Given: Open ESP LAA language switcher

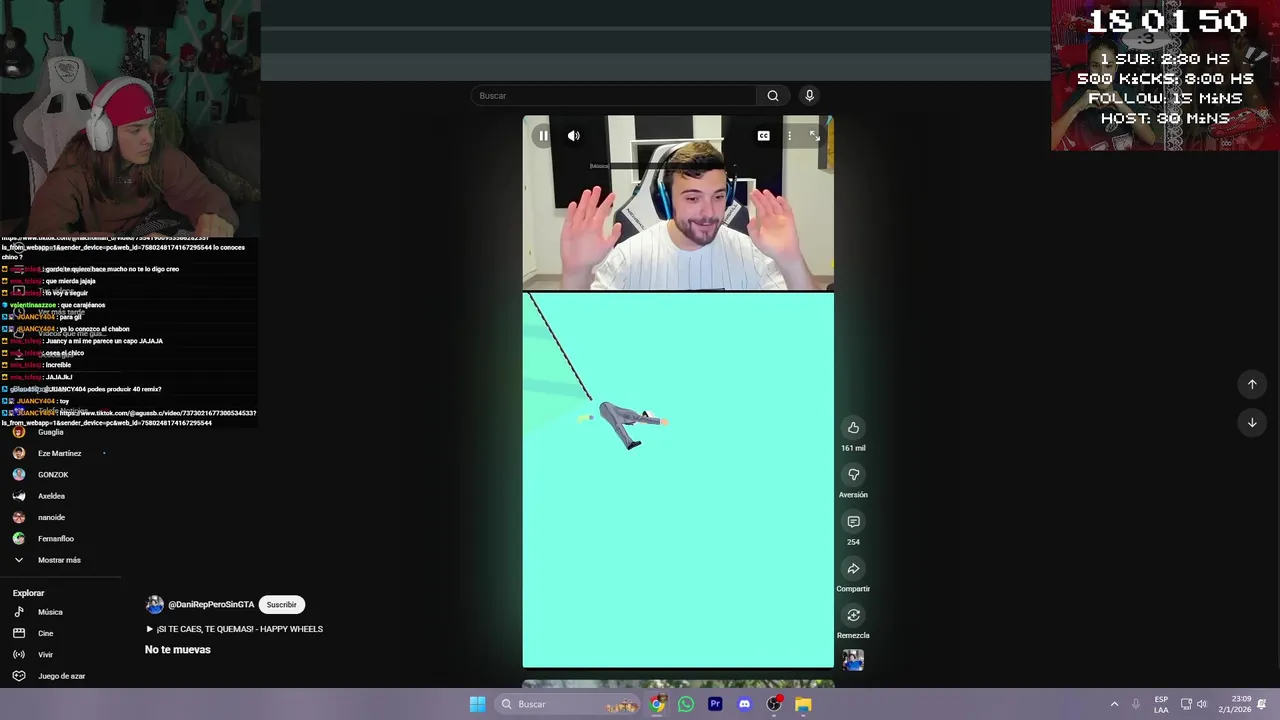Looking at the screenshot, I should tap(1161, 704).
